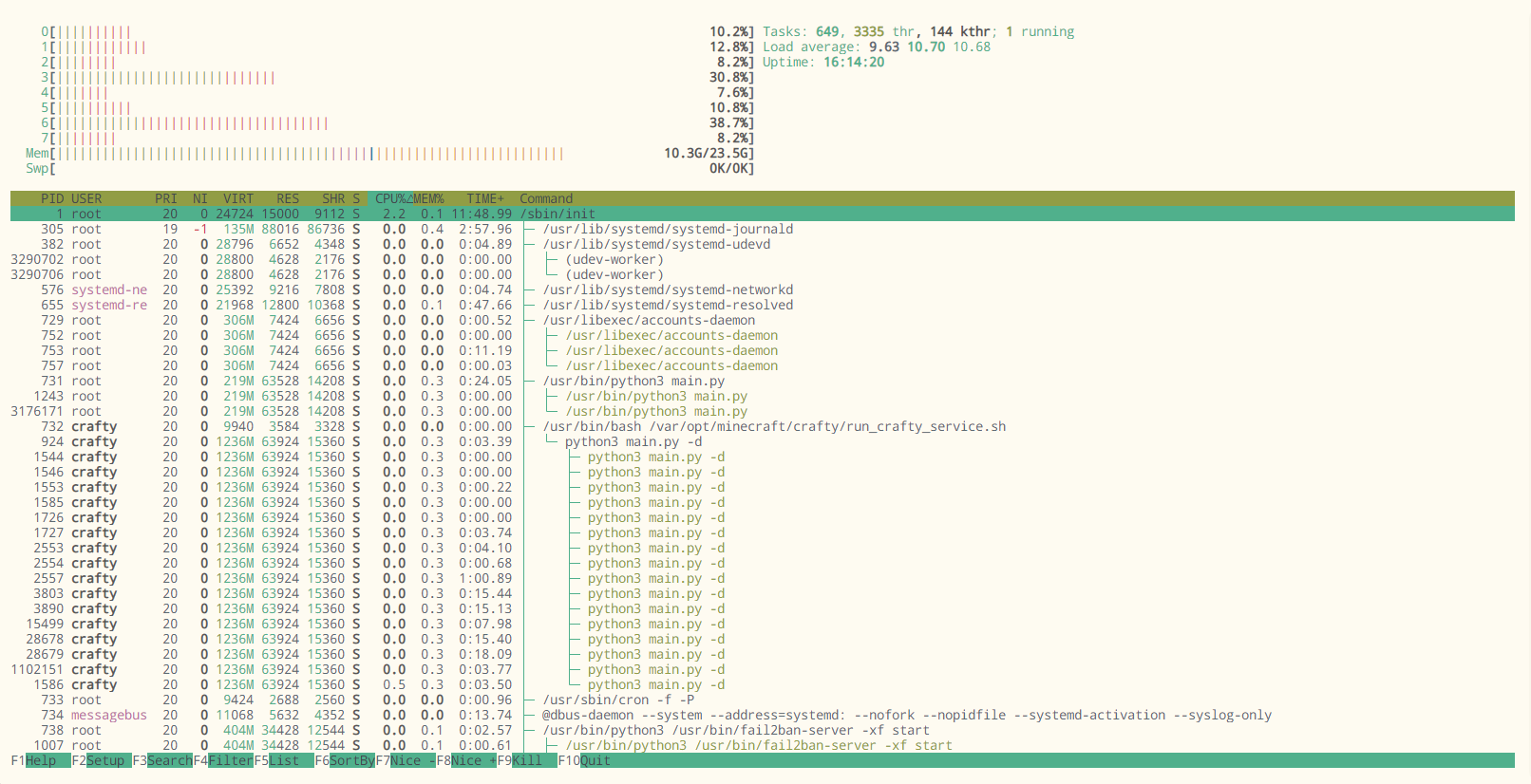
Task: Select crafty thread with PID 1102151
Action: click(763, 669)
